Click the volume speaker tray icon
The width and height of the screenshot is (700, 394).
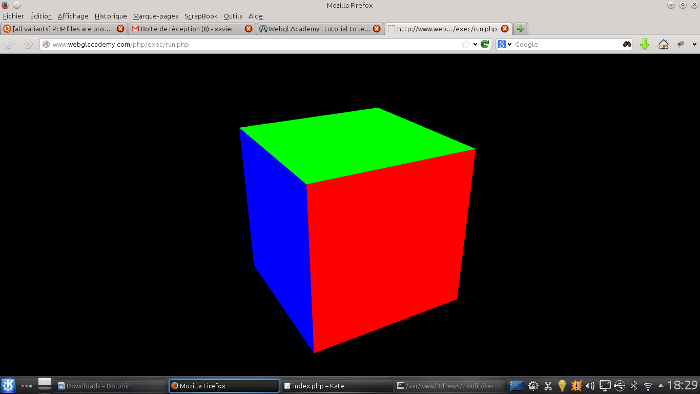(590, 386)
